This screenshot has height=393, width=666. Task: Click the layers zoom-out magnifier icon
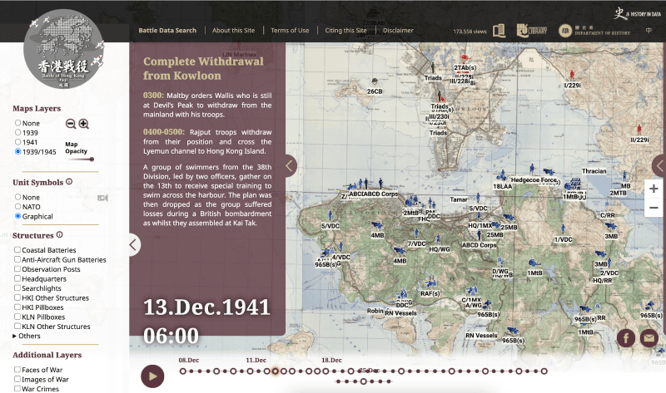pos(71,124)
